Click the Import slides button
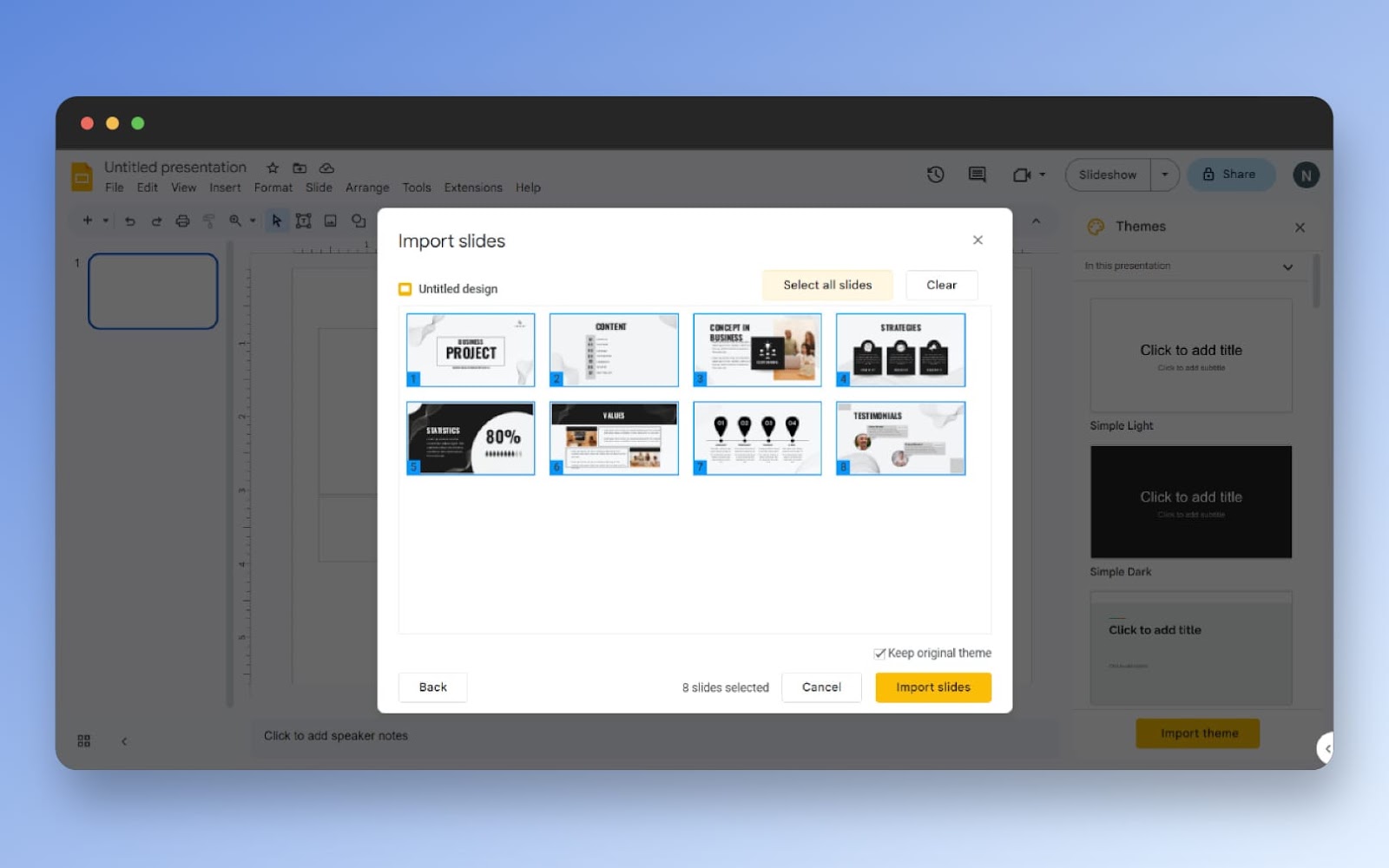 point(932,687)
